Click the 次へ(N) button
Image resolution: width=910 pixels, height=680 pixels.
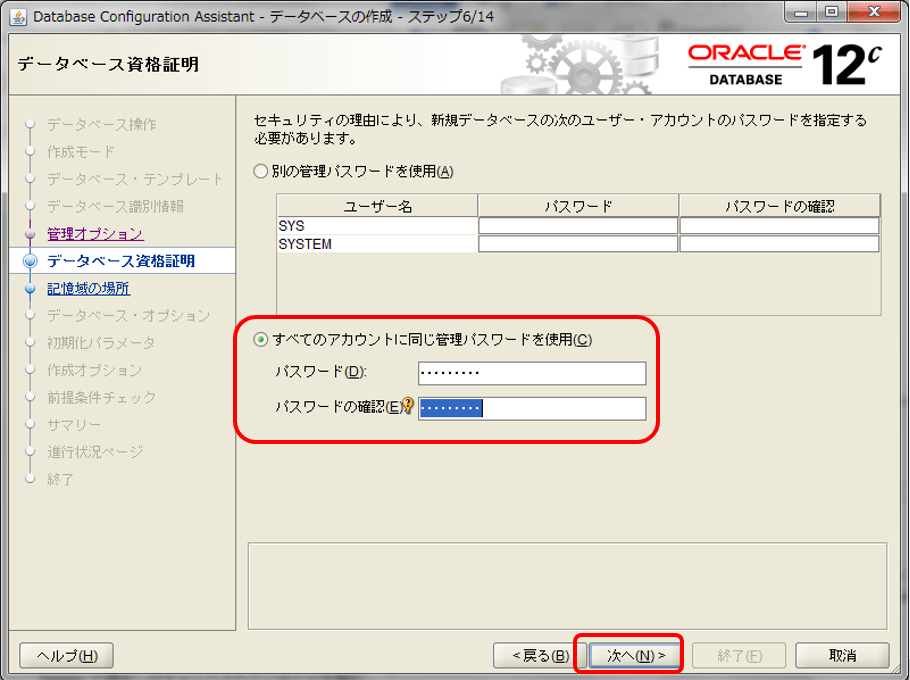(x=635, y=656)
